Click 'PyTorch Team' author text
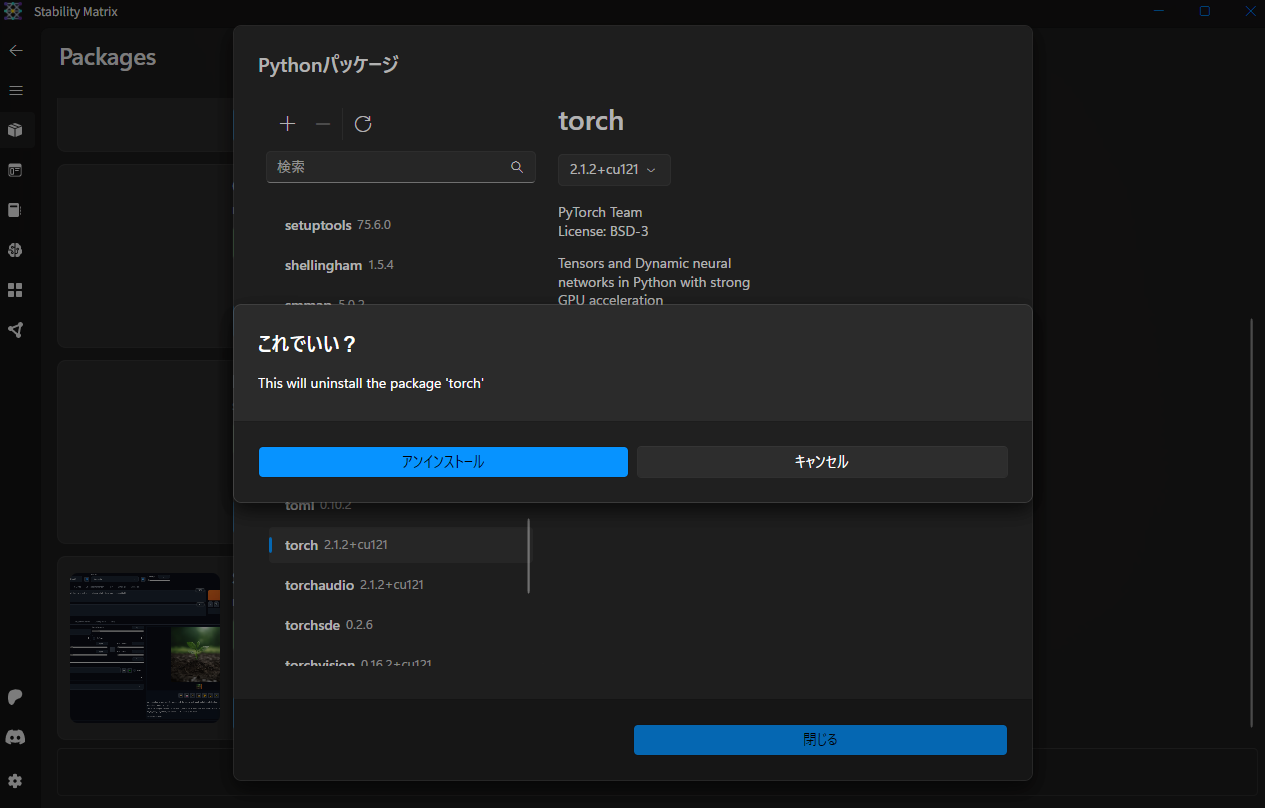Image resolution: width=1265 pixels, height=808 pixels. pos(600,212)
